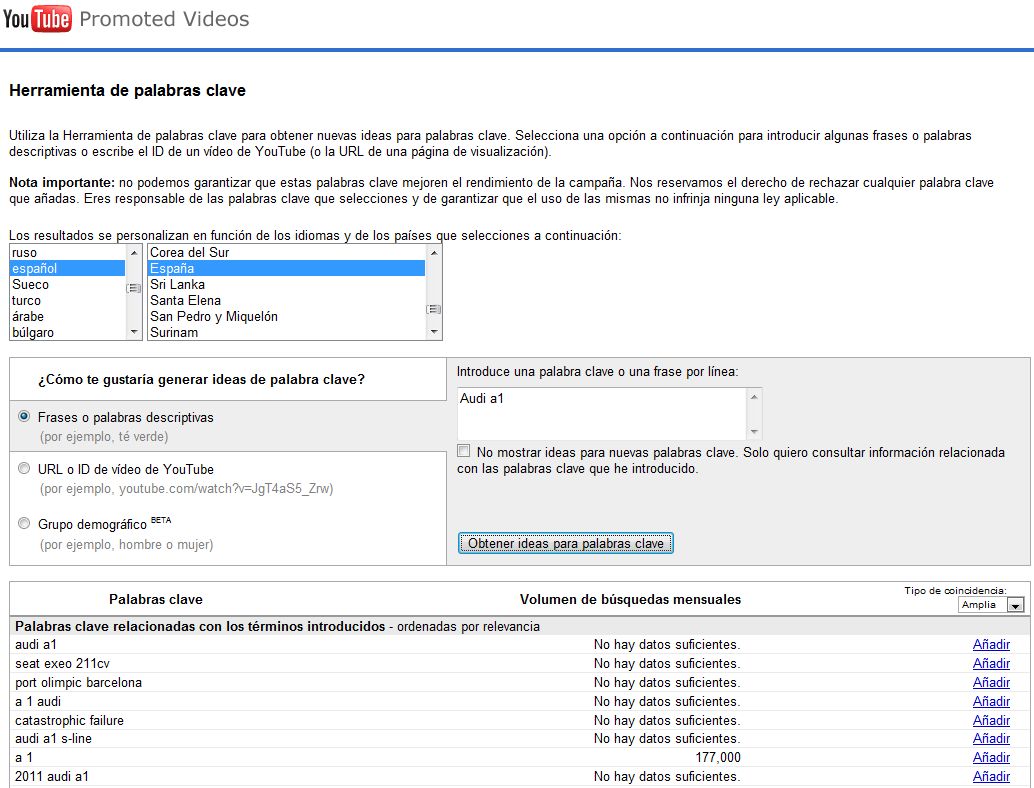
Task: Click the '177,000' search volume value
Action: coord(718,758)
